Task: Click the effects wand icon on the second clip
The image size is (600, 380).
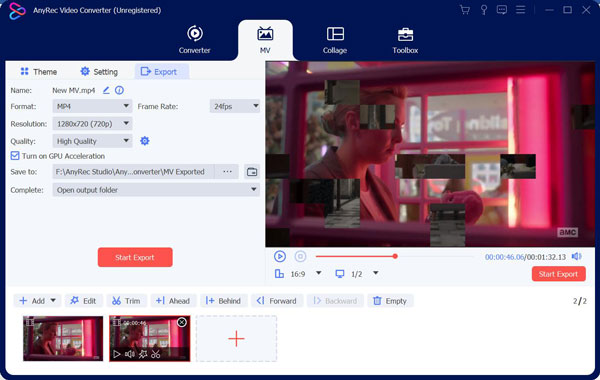Action: [143, 354]
